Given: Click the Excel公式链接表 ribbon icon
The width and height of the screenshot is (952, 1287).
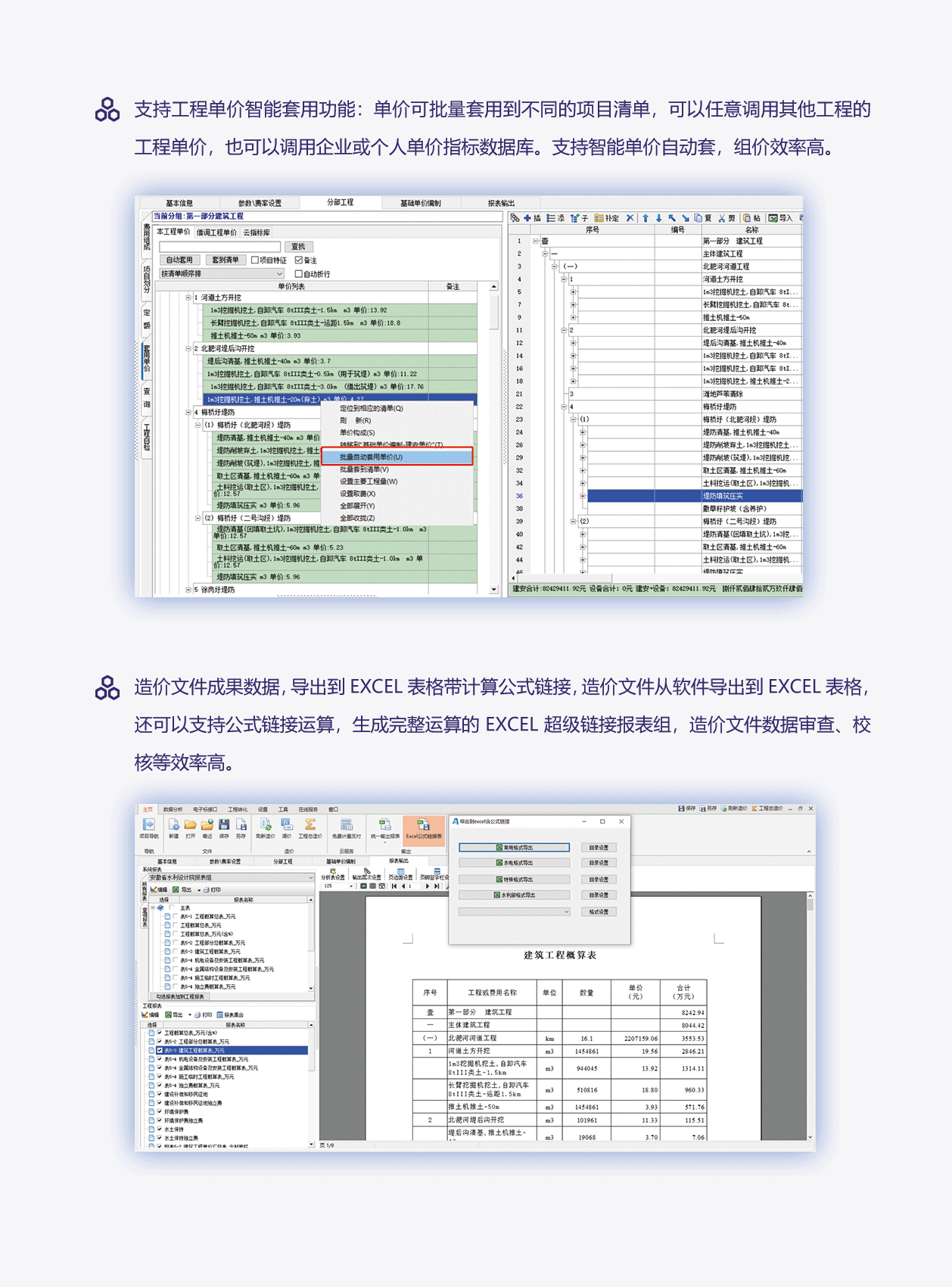Looking at the screenshot, I should coord(424,824).
